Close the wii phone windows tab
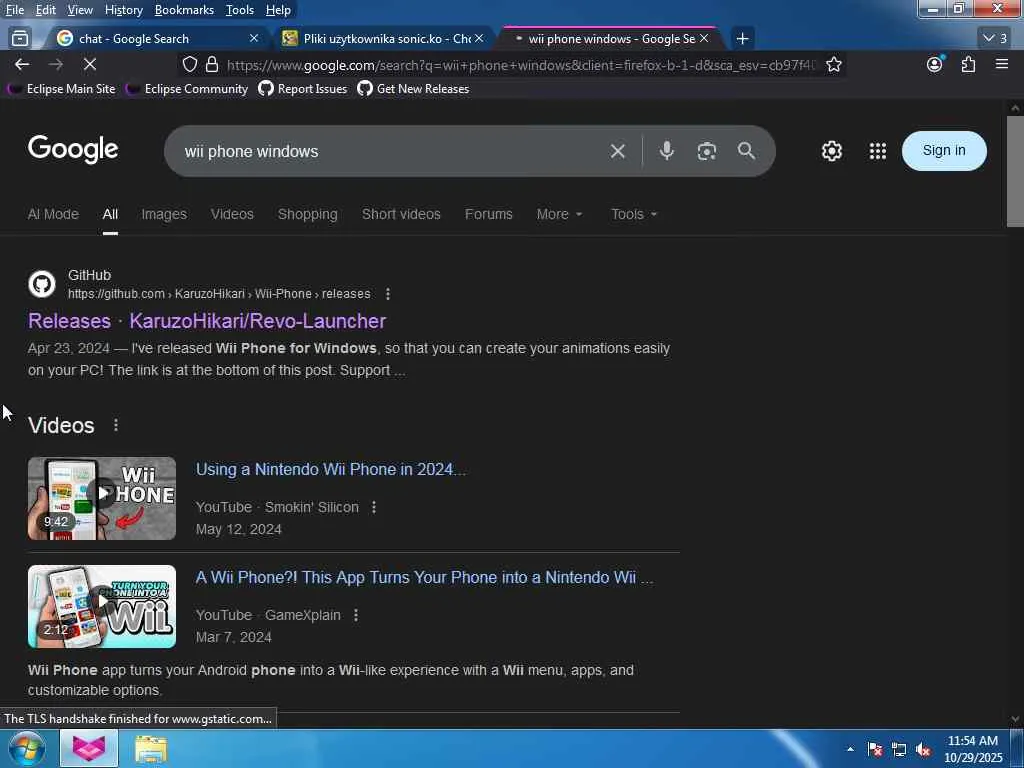Screen dimensions: 1024x768 tap(704, 39)
